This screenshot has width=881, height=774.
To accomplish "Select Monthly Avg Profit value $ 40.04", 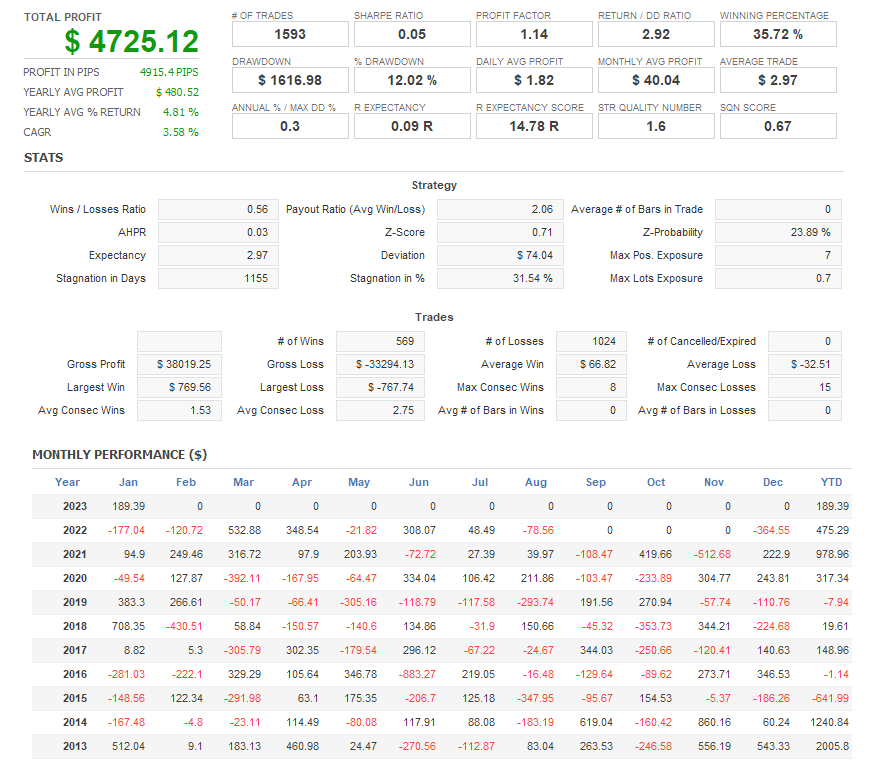I will coord(656,80).
